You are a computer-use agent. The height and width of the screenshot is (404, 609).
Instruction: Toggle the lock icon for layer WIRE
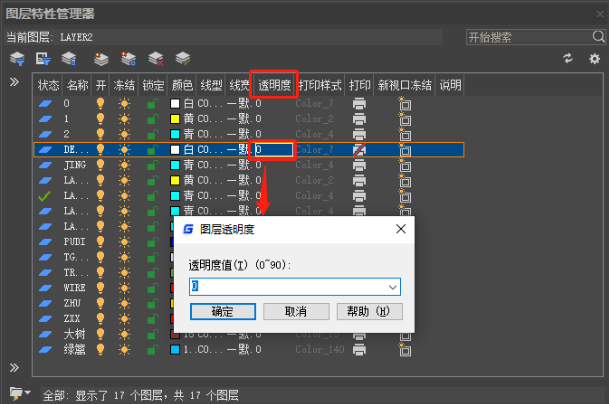pos(152,287)
